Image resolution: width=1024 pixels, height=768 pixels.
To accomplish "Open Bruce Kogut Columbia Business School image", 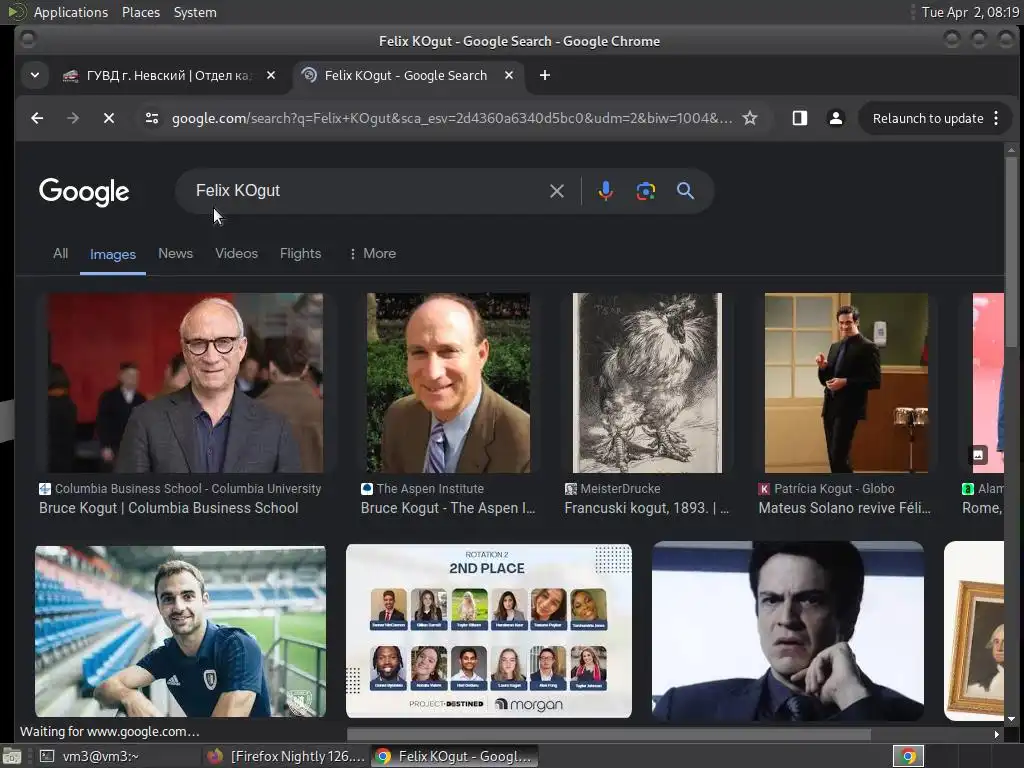I will tap(185, 383).
